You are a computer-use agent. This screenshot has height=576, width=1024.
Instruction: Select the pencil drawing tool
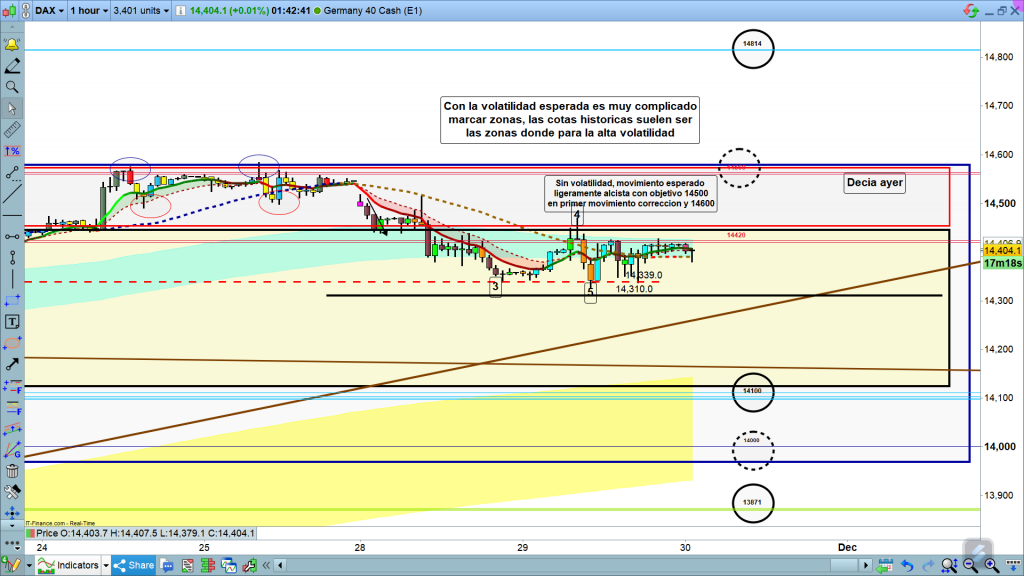pos(12,66)
